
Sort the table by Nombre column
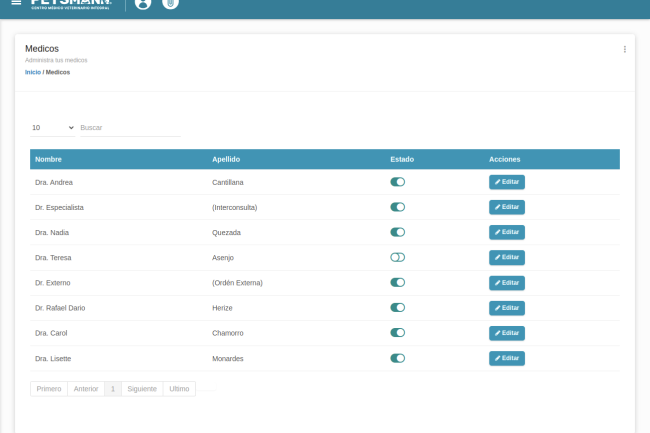(48, 159)
